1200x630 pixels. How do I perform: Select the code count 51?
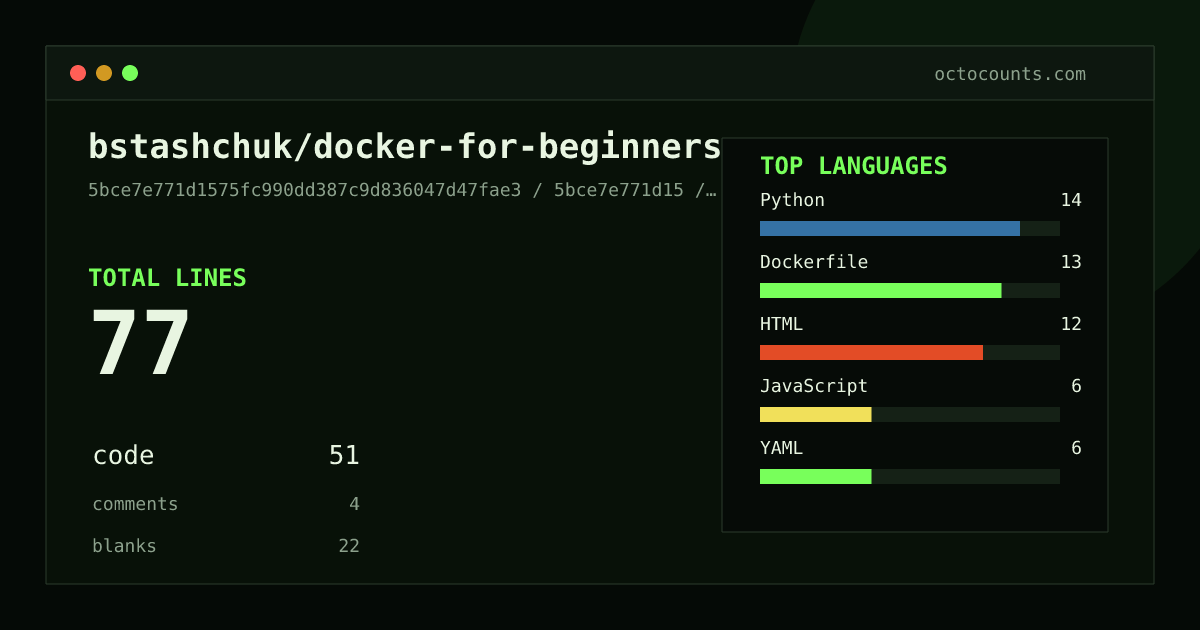[344, 456]
